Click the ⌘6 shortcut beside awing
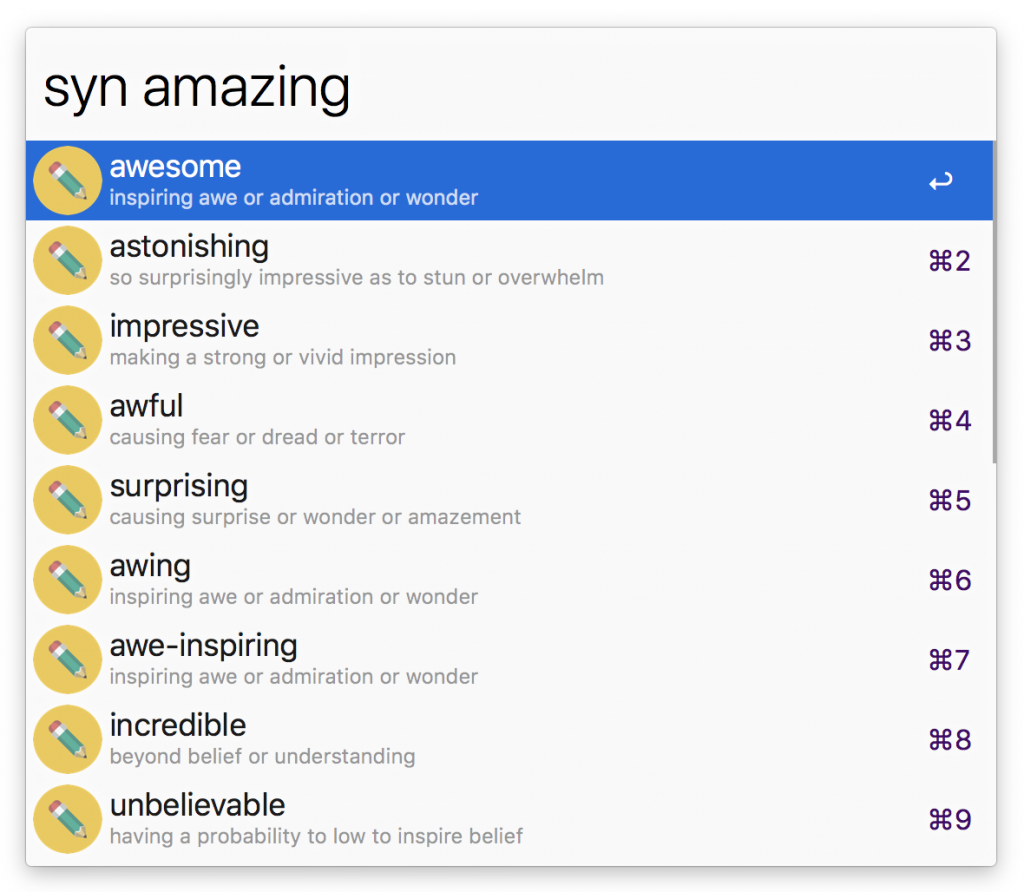 (x=949, y=580)
